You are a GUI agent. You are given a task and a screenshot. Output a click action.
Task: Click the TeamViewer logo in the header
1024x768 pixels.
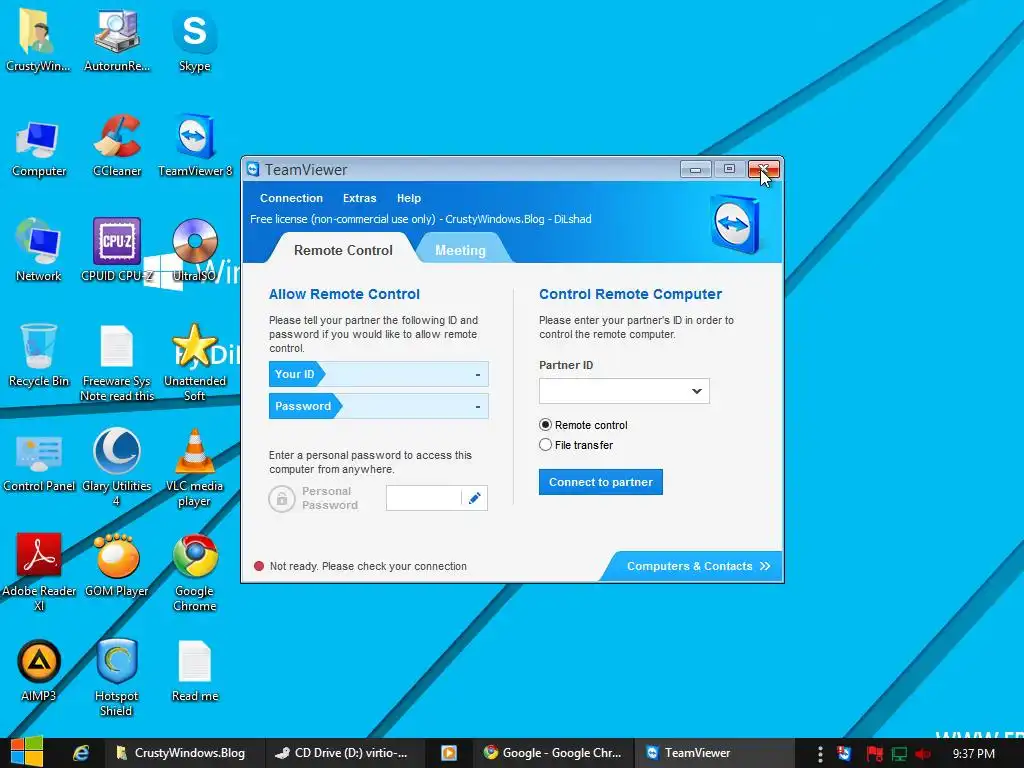click(x=735, y=224)
